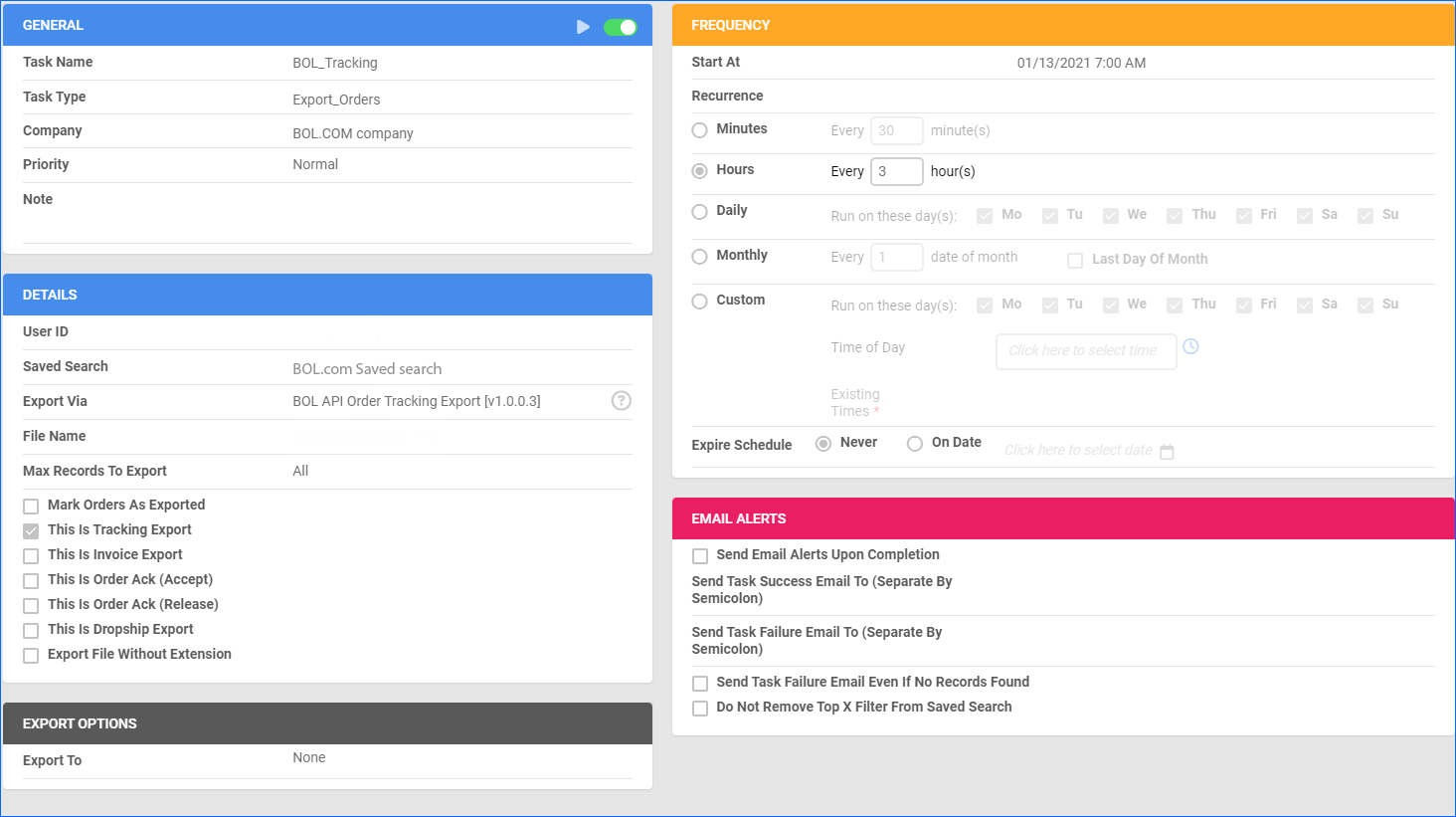Check Send Email Alerts Upon Completion
Image resolution: width=1456 pixels, height=817 pixels.
coord(700,555)
